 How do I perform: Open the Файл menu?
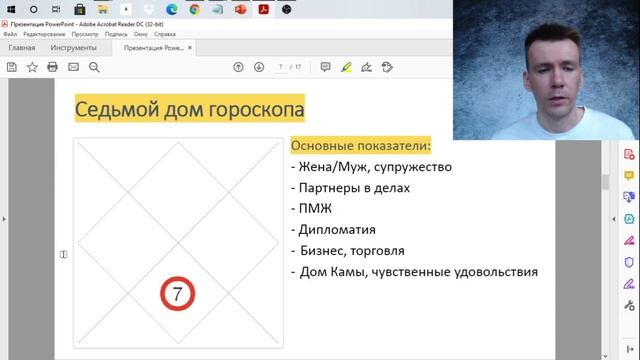click(10, 34)
